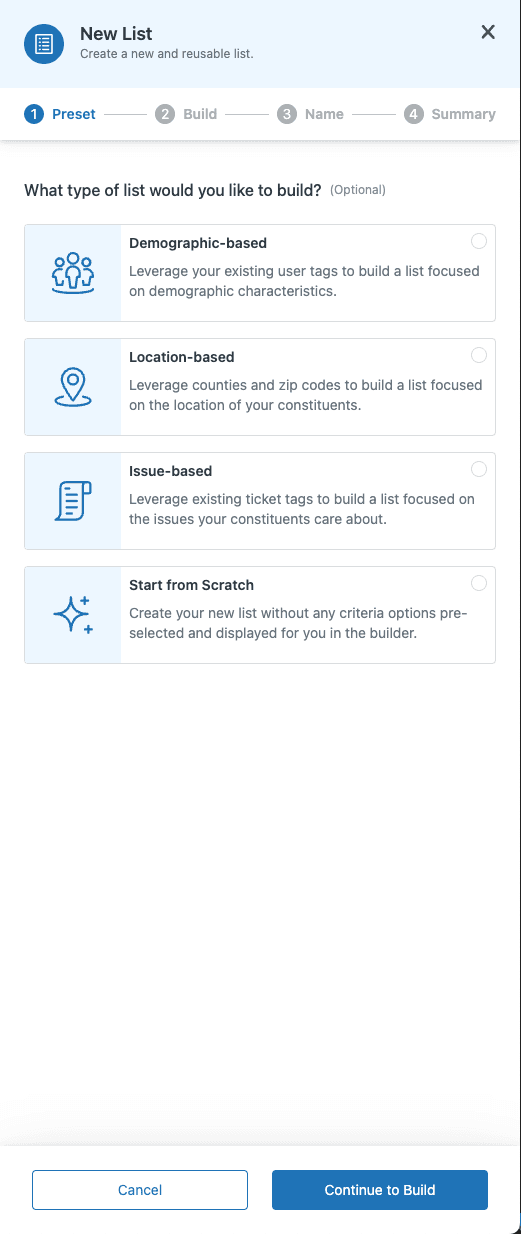
Task: Click the New List header icon
Action: pos(44,44)
